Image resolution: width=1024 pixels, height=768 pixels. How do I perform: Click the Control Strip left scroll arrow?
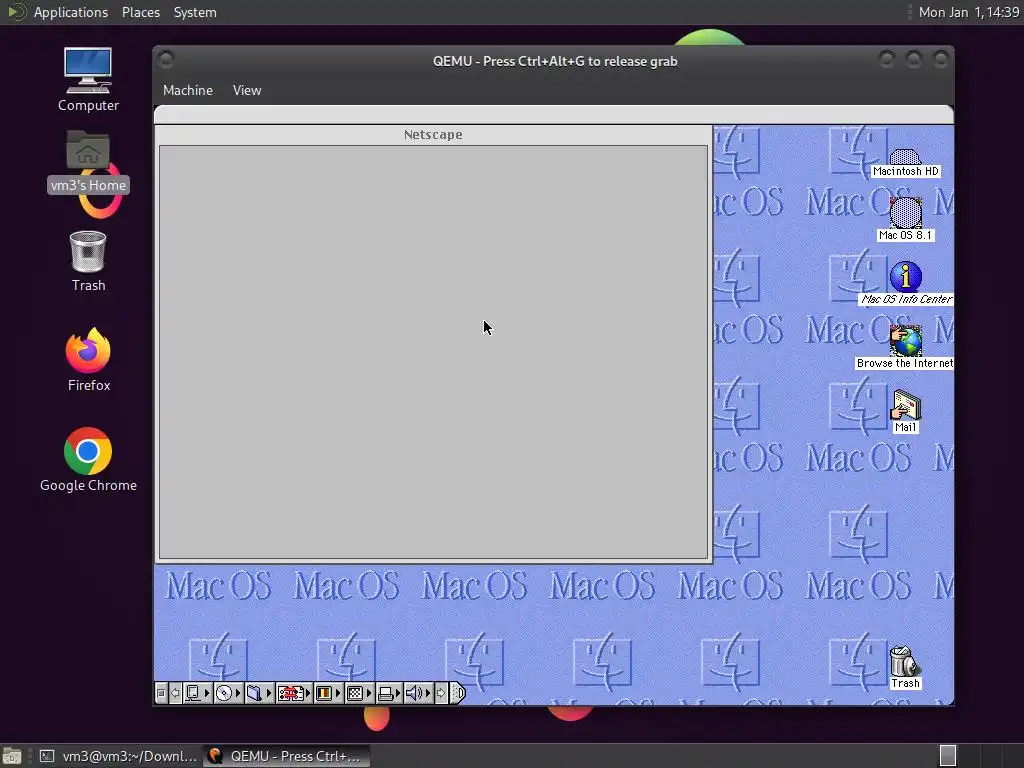pos(176,693)
